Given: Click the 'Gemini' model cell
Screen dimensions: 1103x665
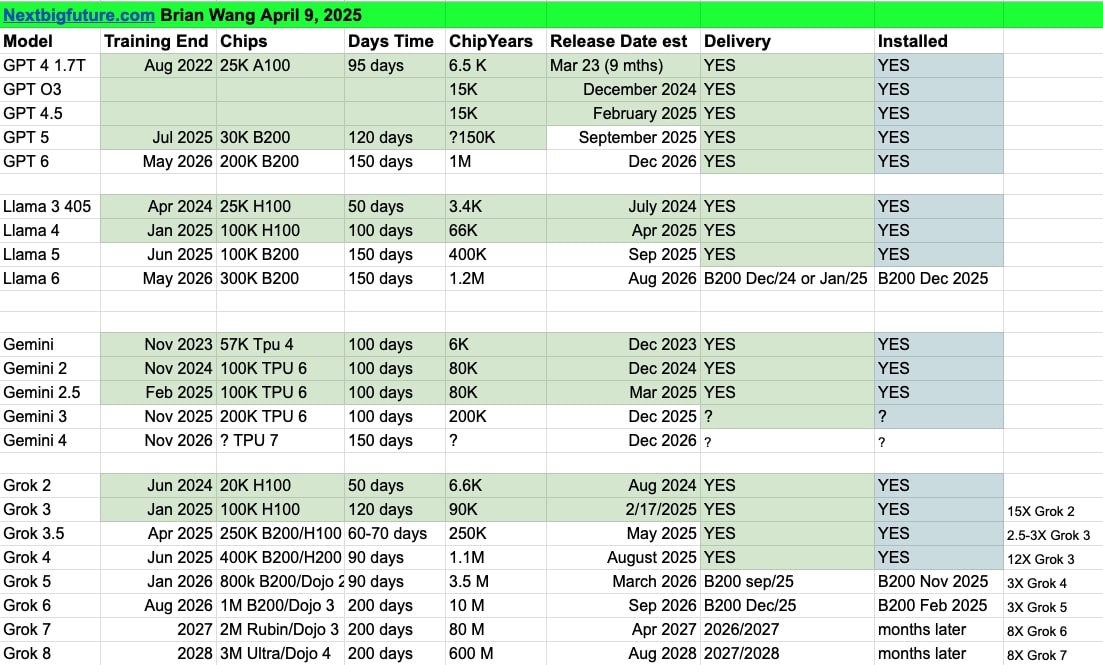Looking at the screenshot, I should [51, 344].
